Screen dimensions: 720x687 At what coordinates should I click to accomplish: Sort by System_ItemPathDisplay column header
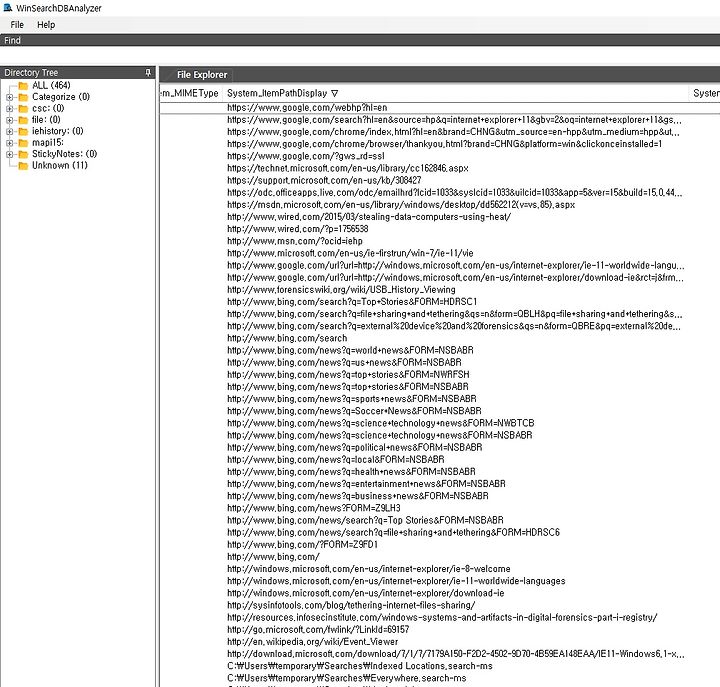(x=277, y=93)
